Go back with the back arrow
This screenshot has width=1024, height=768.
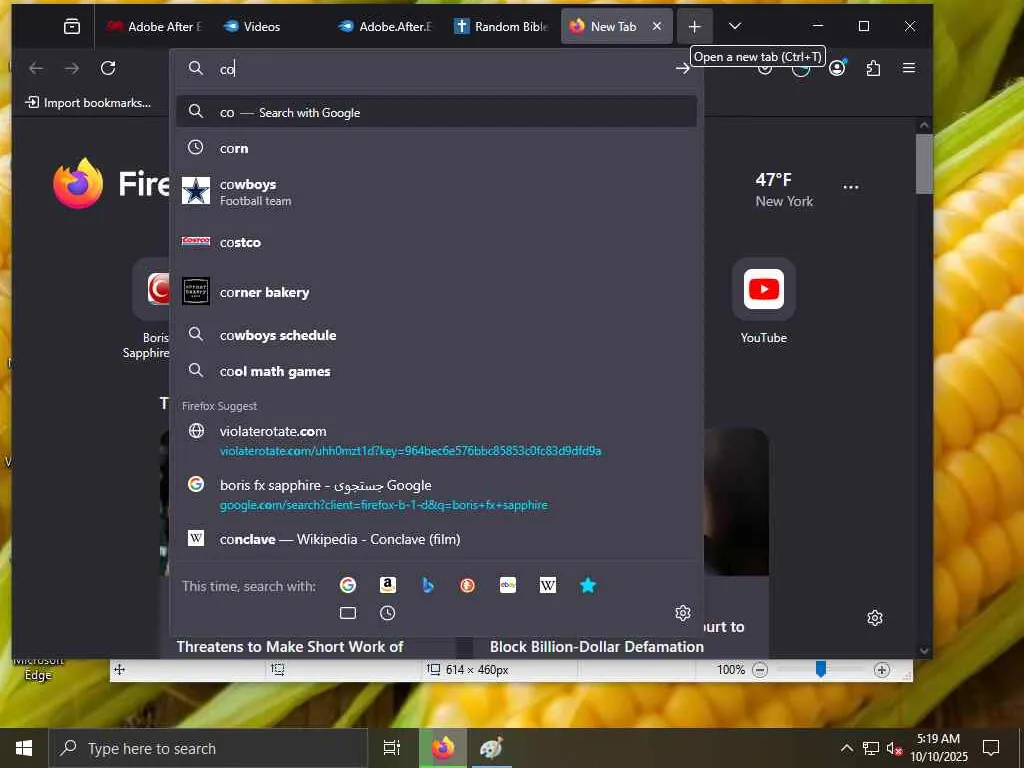[37, 68]
